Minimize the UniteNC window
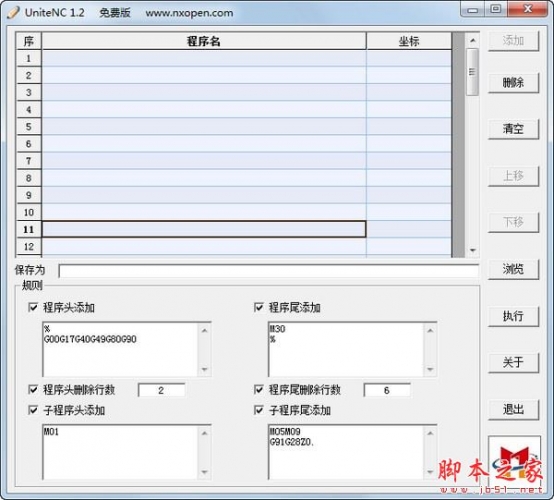The height and width of the screenshot is (500, 554). [x=473, y=10]
